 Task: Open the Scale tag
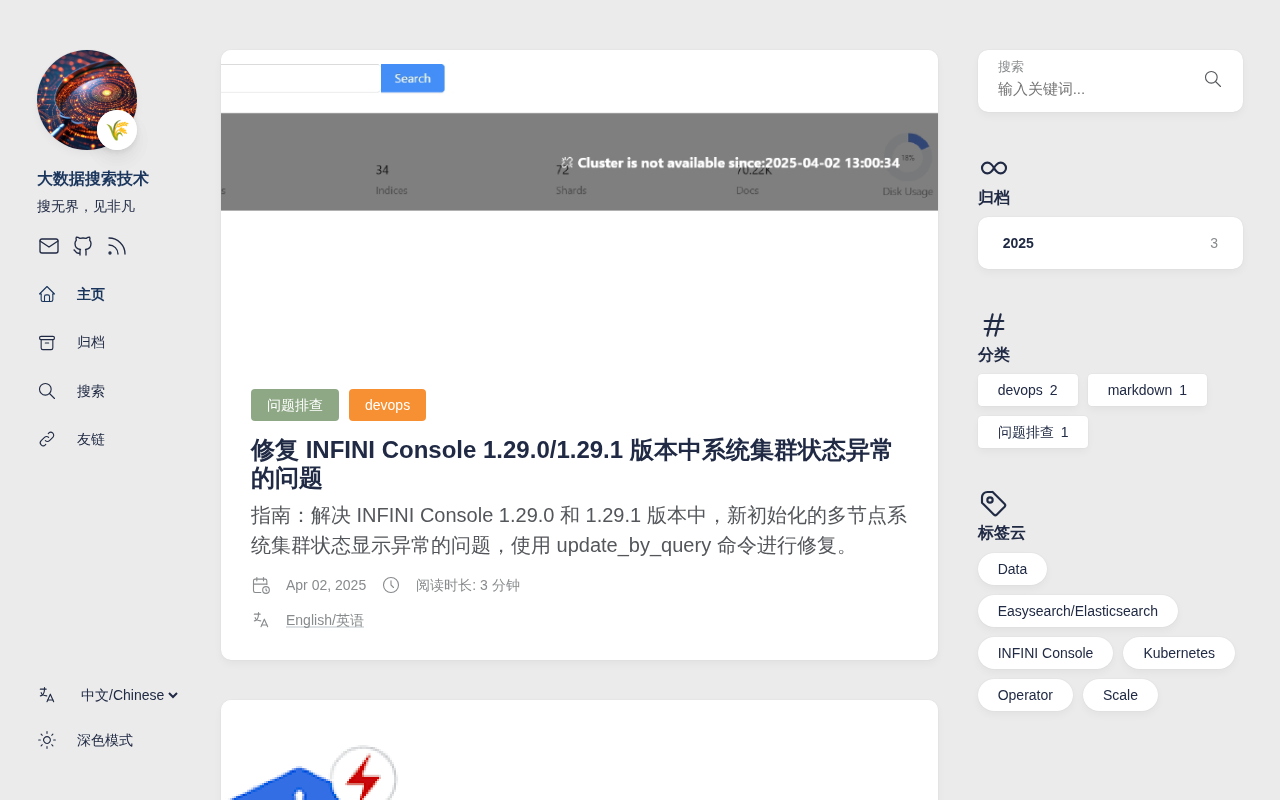click(1120, 695)
